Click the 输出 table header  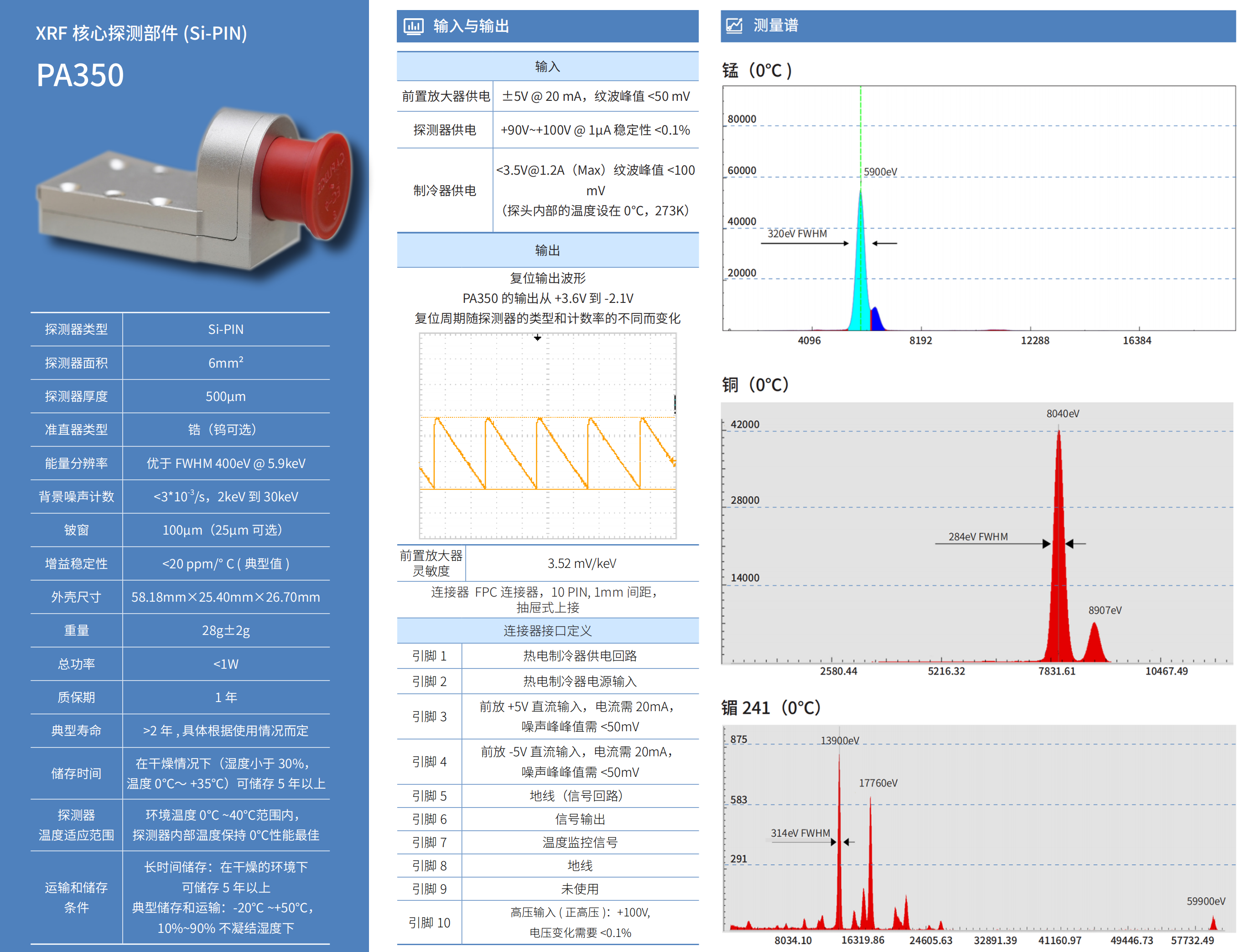pos(547,250)
